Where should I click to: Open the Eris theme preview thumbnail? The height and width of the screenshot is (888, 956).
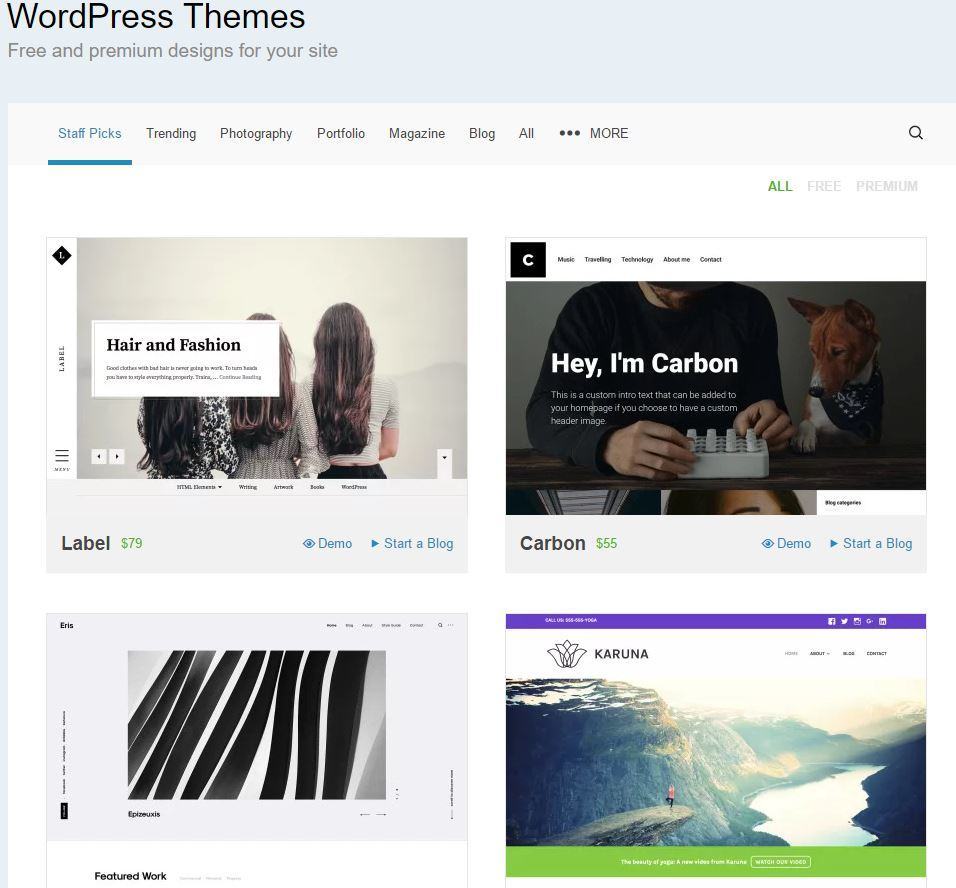pyautogui.click(x=256, y=725)
